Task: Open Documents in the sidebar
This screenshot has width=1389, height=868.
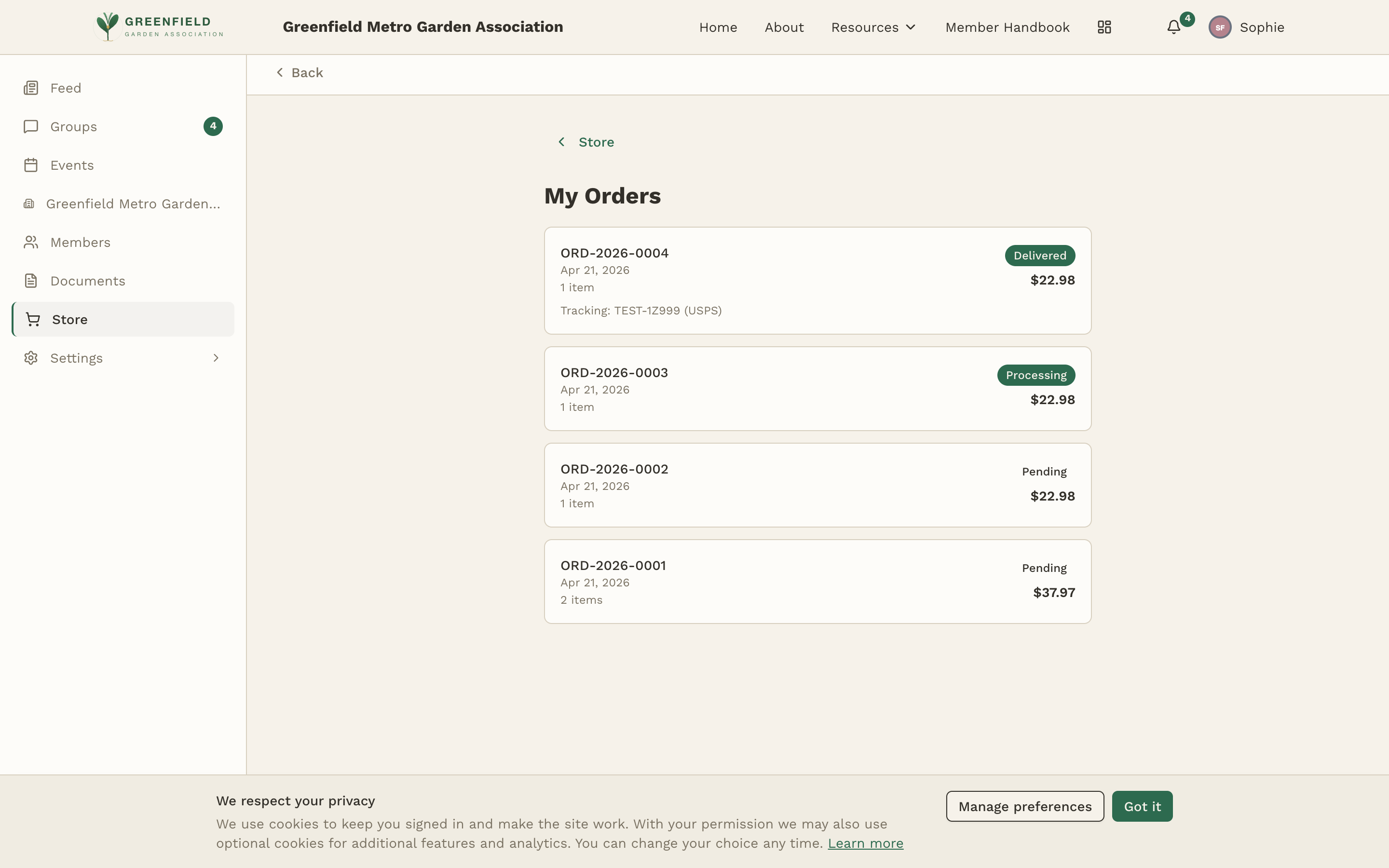Action: point(123,281)
